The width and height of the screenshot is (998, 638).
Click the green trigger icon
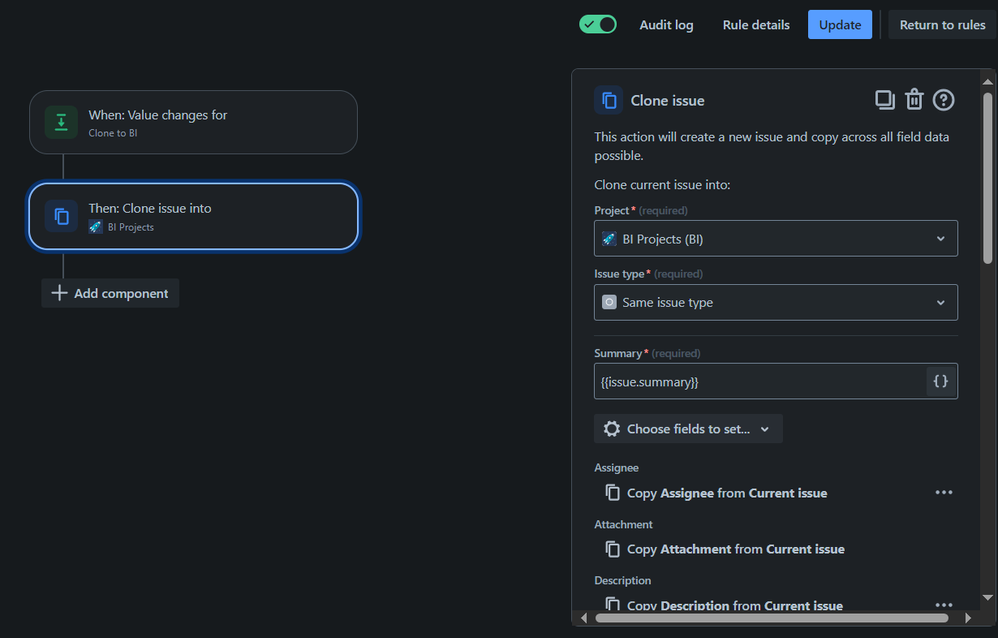(61, 122)
